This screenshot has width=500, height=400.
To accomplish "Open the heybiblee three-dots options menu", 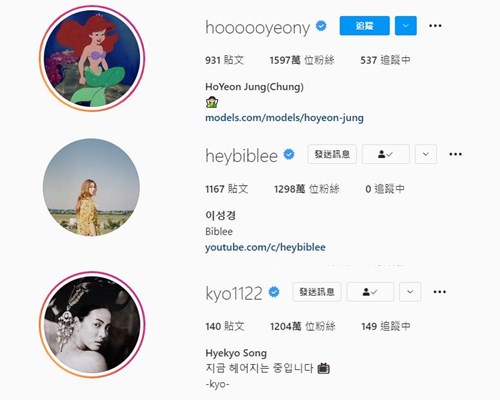I will point(455,154).
